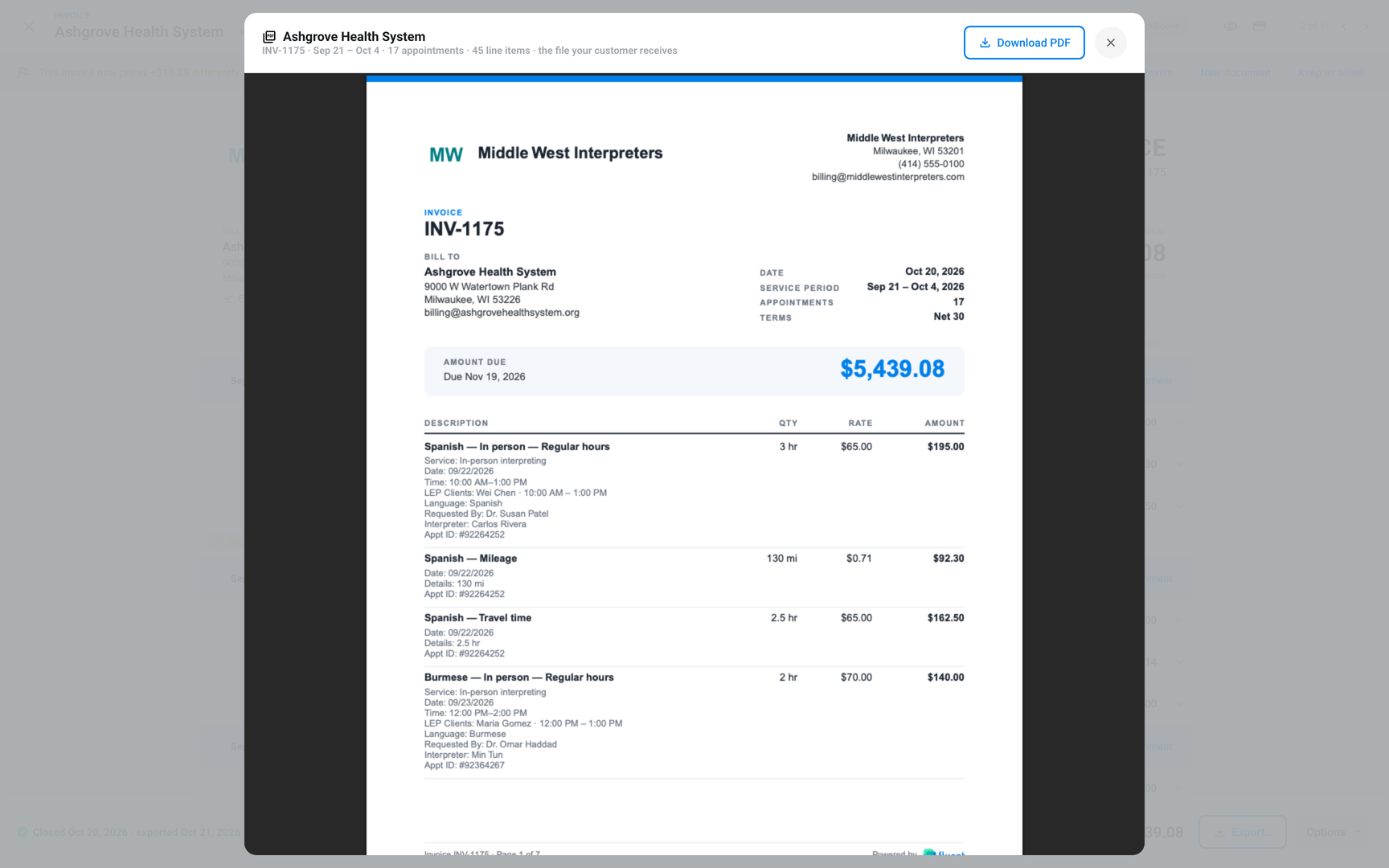The height and width of the screenshot is (868, 1389).
Task: Go to previous invoice using left chevron
Action: coord(1344,27)
